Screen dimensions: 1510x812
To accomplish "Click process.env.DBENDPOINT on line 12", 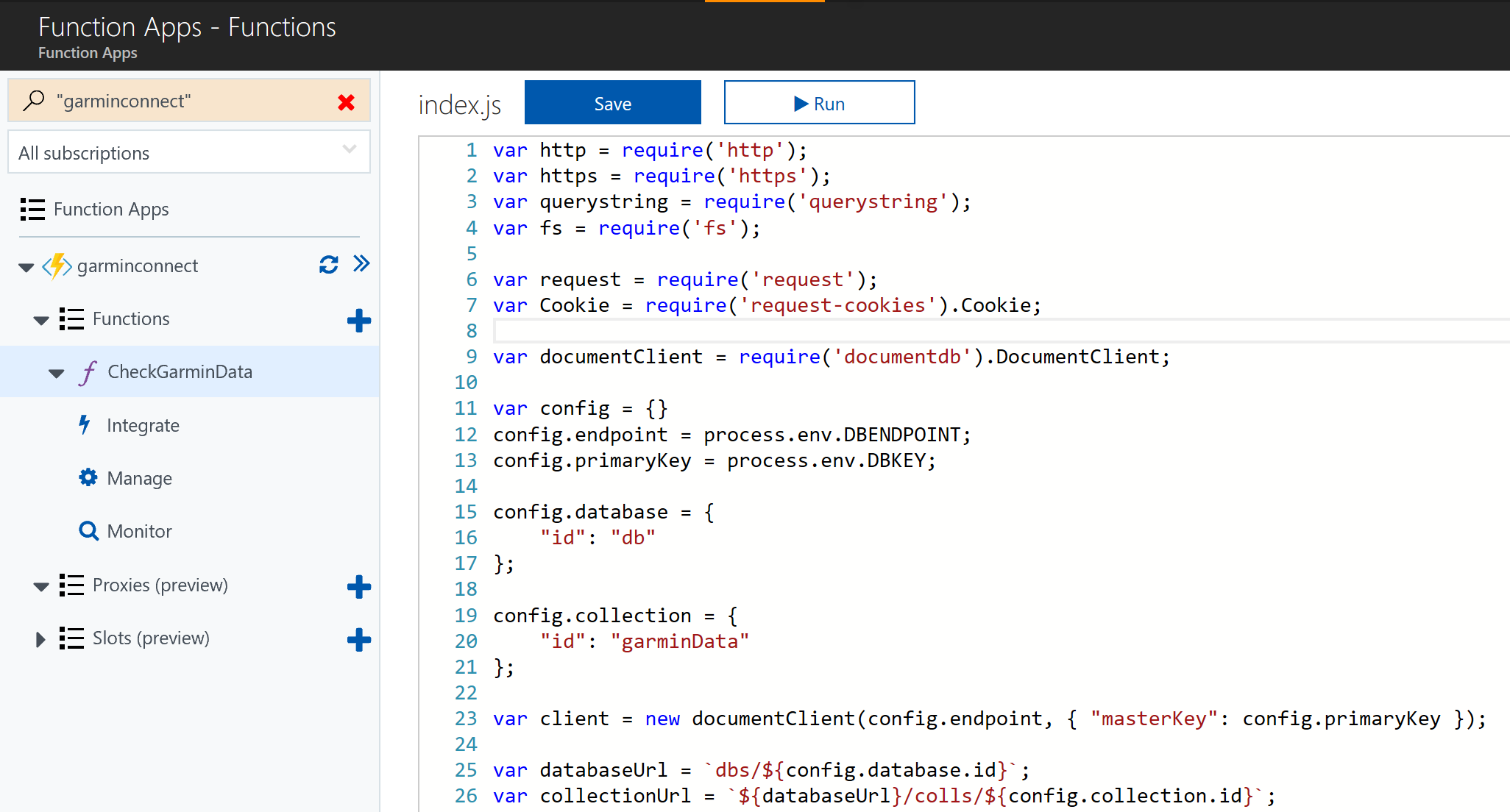I will 832,435.
